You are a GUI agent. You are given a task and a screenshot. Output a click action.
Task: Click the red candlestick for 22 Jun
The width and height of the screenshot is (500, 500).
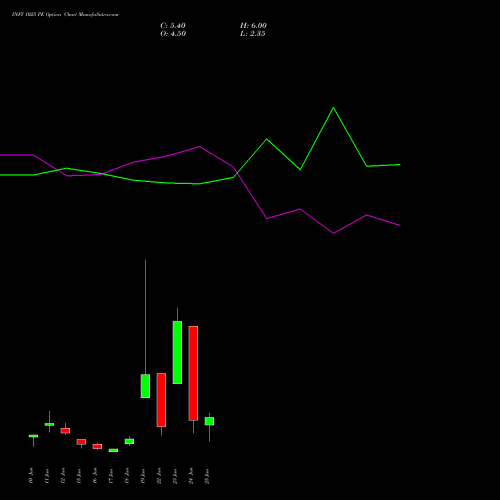[x=161, y=400]
